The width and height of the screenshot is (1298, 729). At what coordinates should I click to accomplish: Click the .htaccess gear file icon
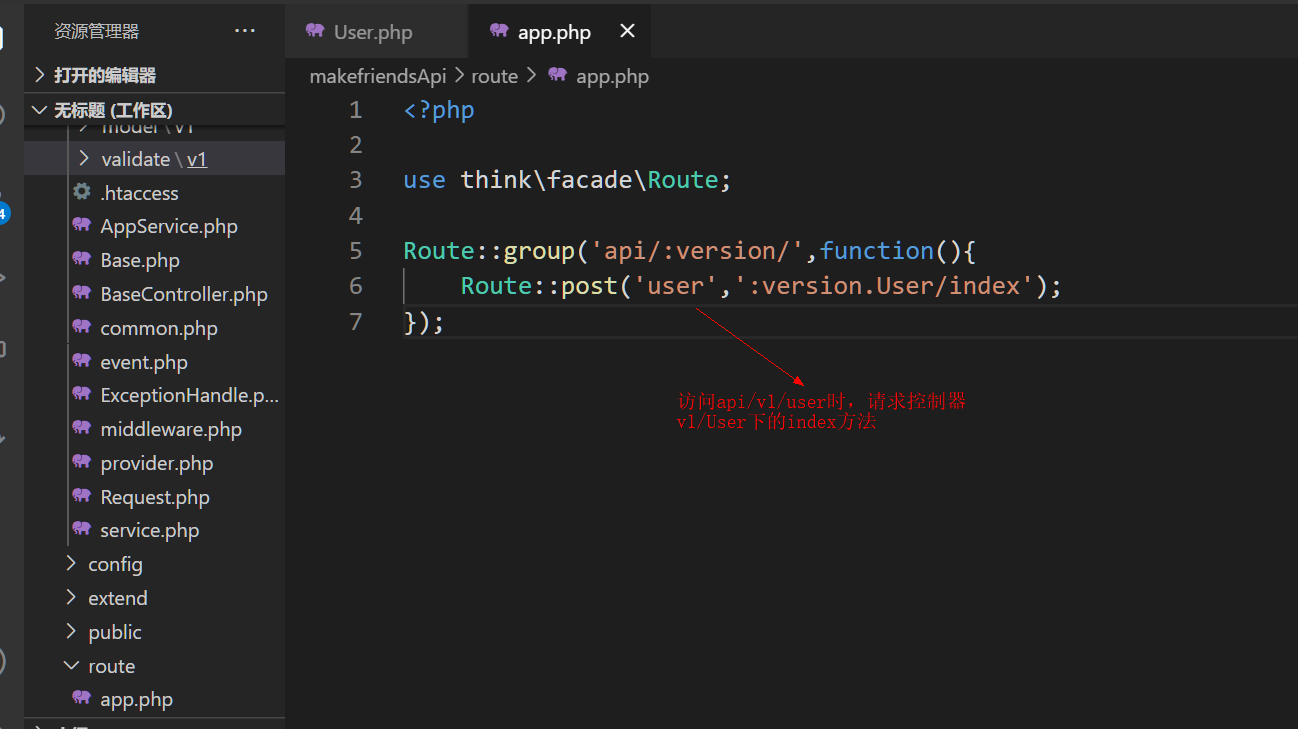[82, 192]
